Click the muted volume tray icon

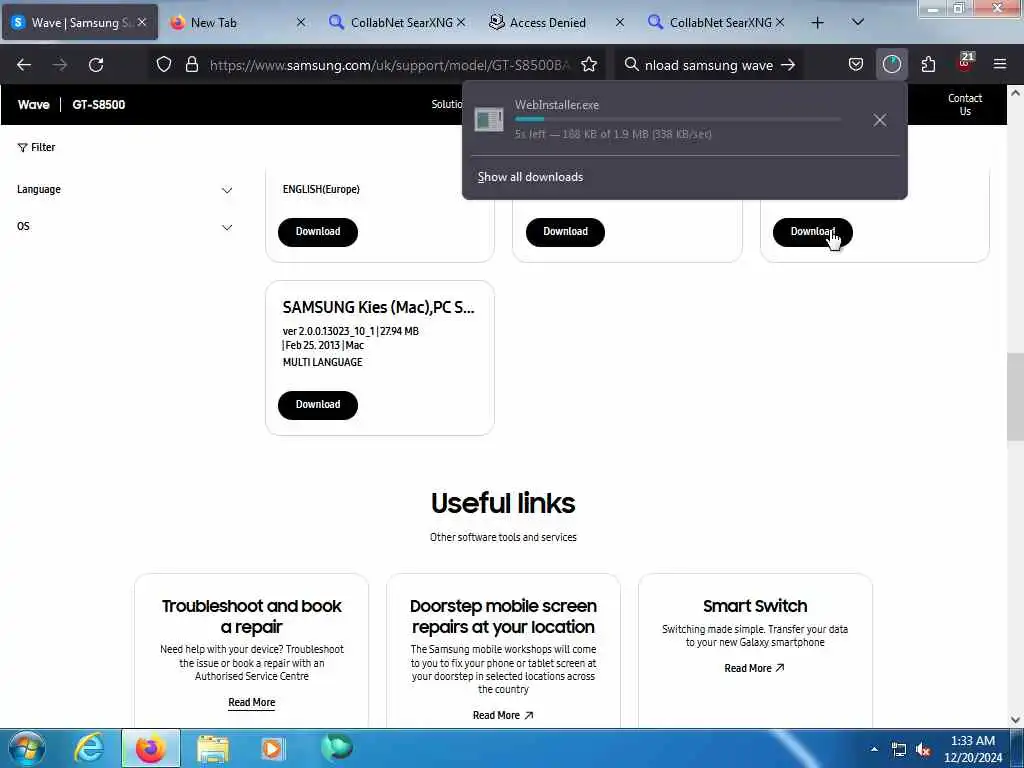pyautogui.click(x=923, y=750)
